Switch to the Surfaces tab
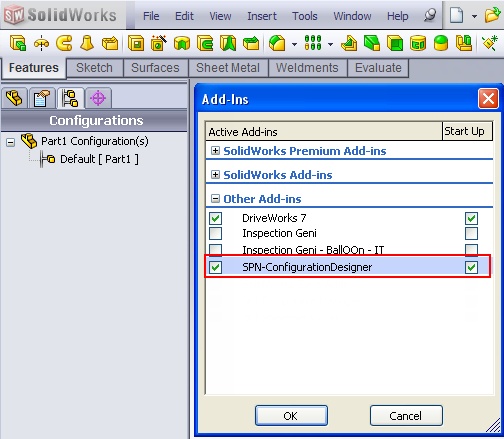Viewport: 504px width, 439px height. 155,68
